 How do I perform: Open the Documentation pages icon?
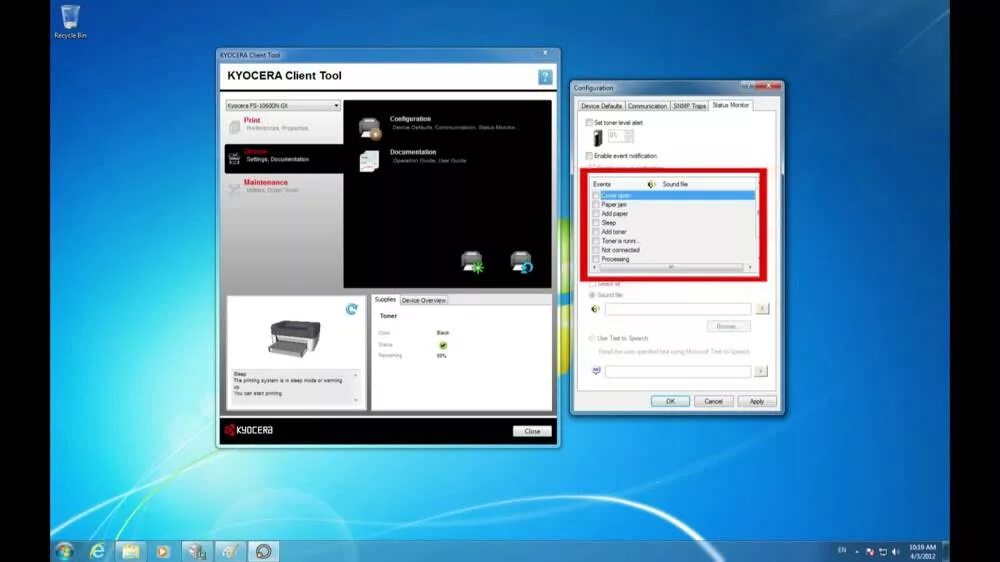point(369,161)
